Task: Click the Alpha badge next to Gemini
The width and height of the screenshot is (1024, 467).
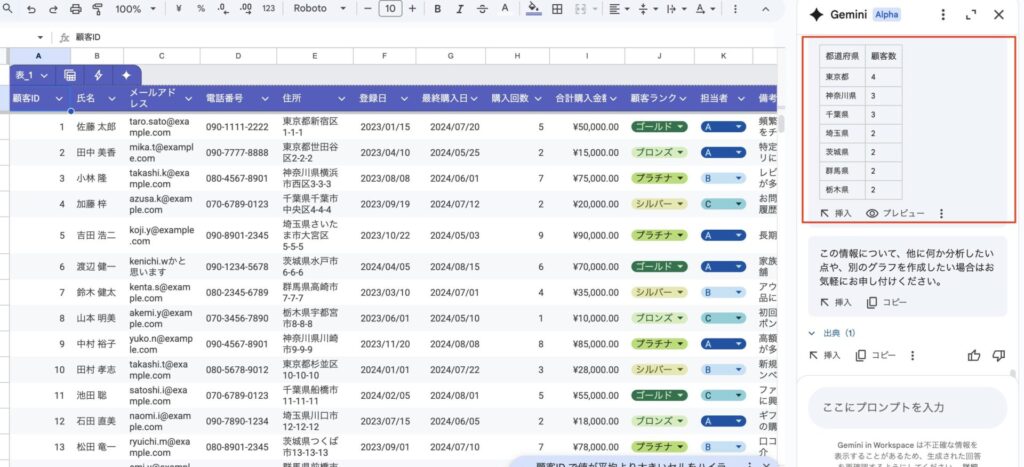Action: (x=887, y=15)
